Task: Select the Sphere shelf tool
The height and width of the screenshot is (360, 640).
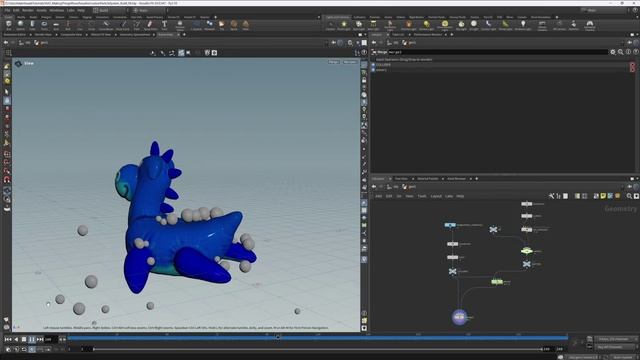Action: [x=20, y=25]
